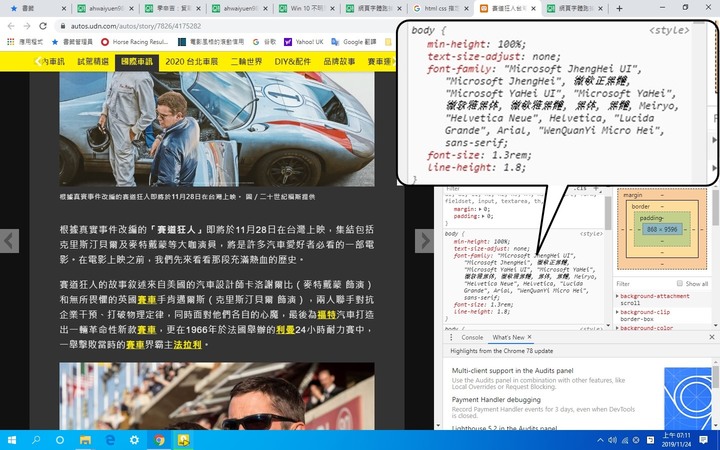Viewport: 720px width, 450px height.
Task: Close the What's New drawer tab
Action: tap(529, 337)
